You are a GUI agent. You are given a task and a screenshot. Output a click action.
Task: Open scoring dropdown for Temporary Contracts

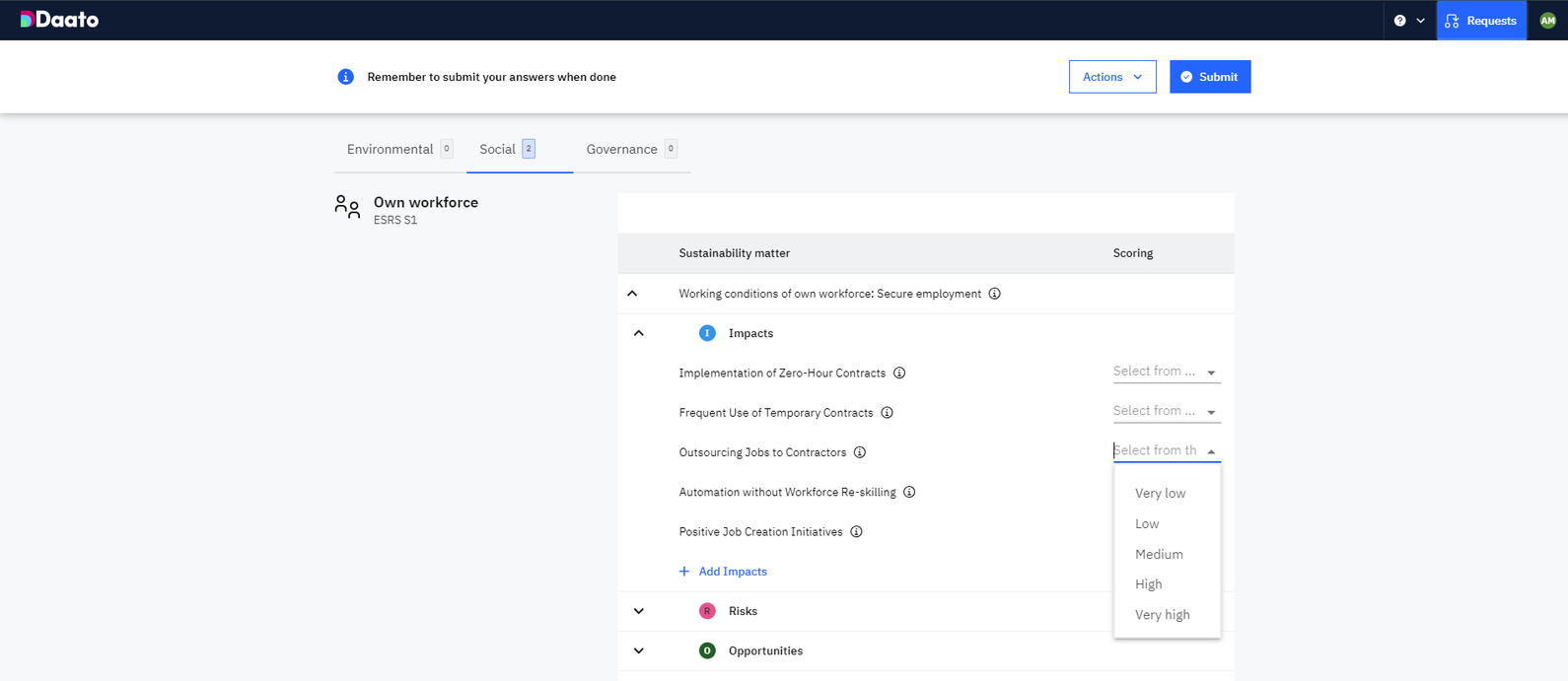pos(1166,412)
